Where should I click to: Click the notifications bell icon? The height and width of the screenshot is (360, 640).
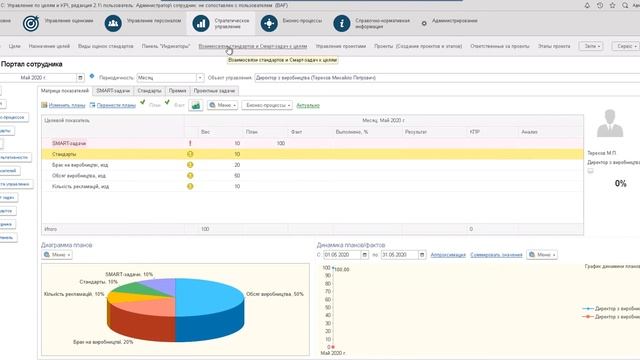click(x=587, y=5)
